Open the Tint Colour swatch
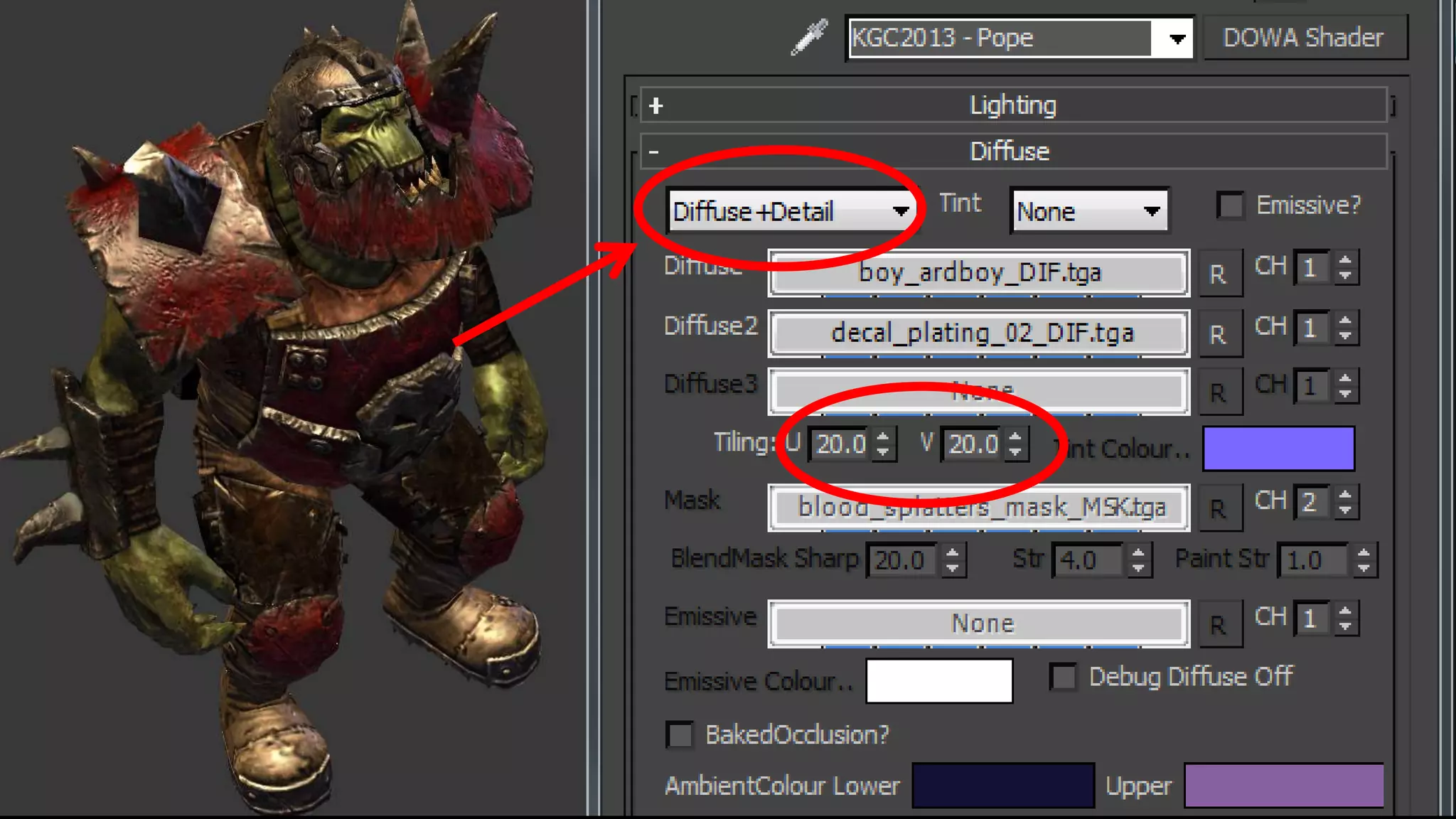This screenshot has height=819, width=1456. [x=1278, y=449]
